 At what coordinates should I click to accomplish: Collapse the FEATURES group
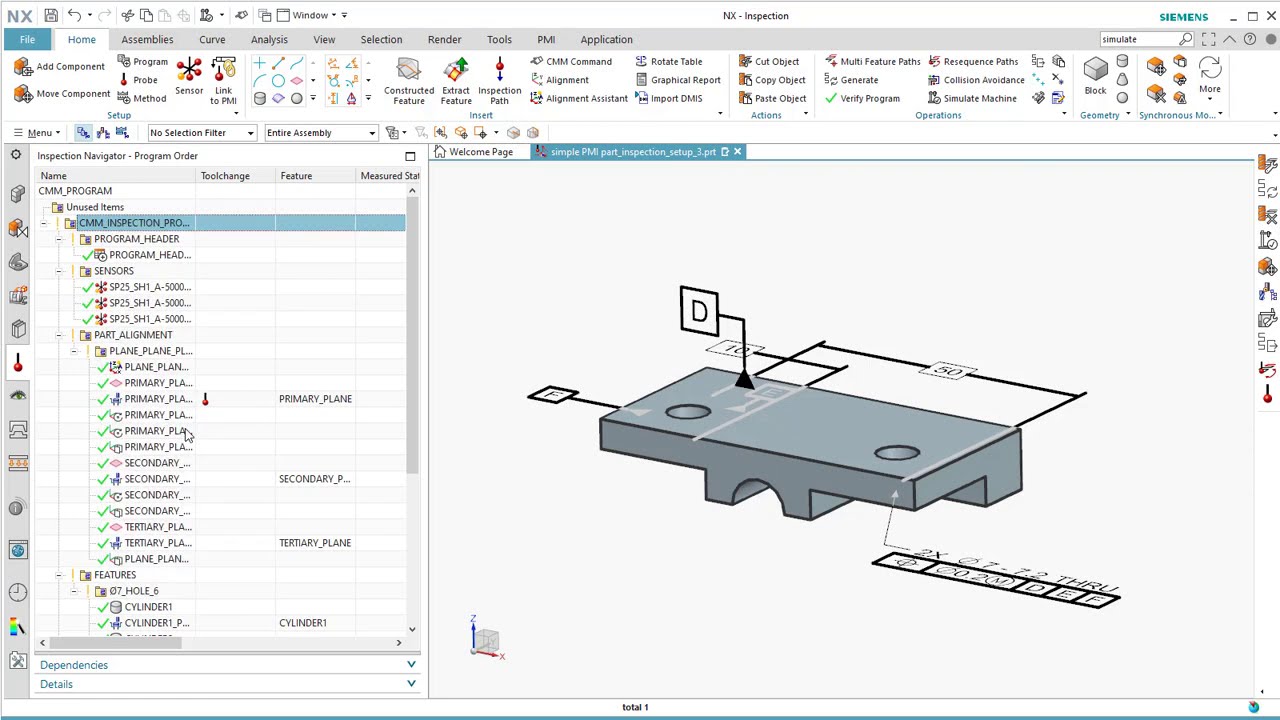pos(58,575)
